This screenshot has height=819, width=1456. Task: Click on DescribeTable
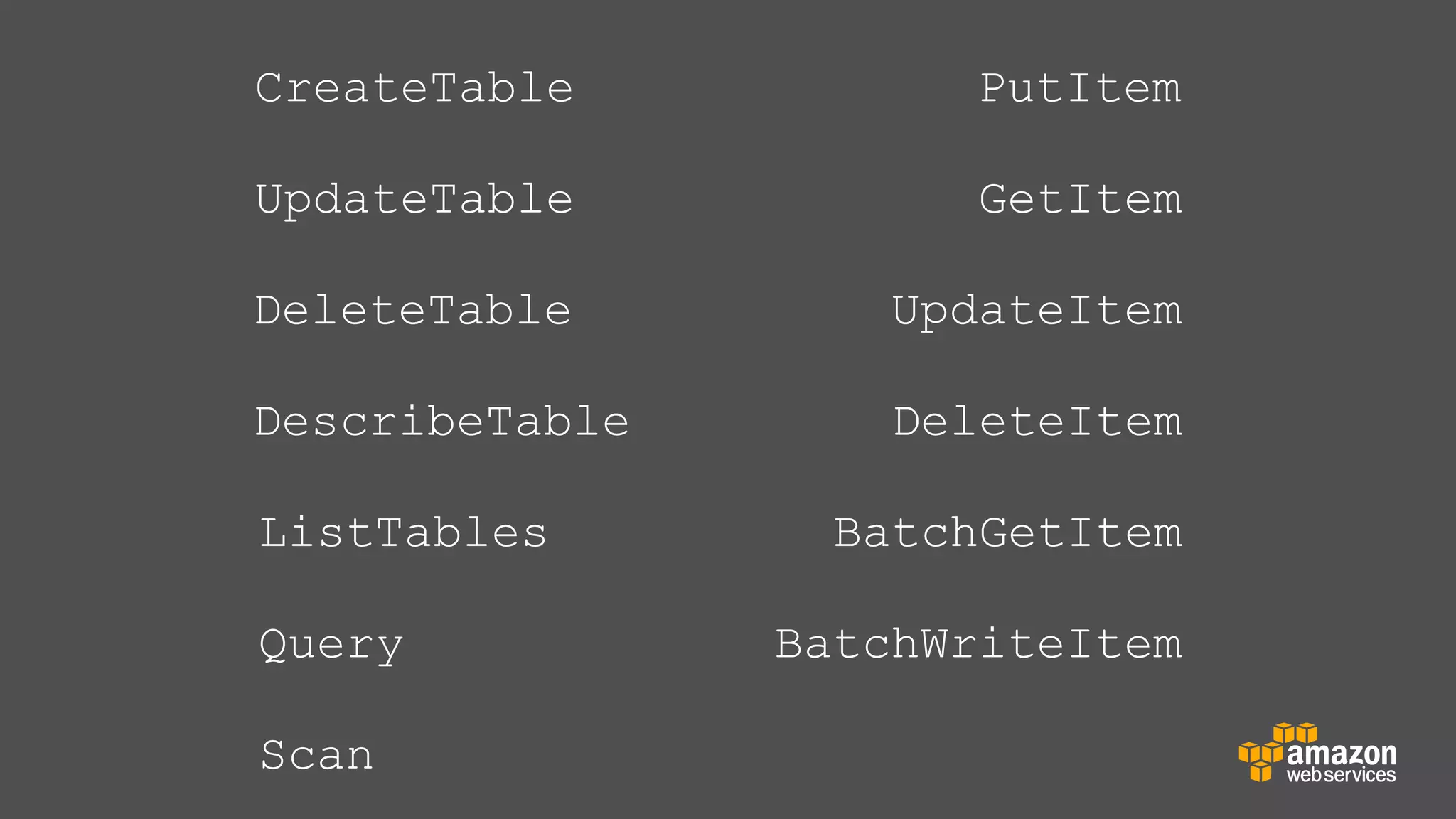pos(442,422)
